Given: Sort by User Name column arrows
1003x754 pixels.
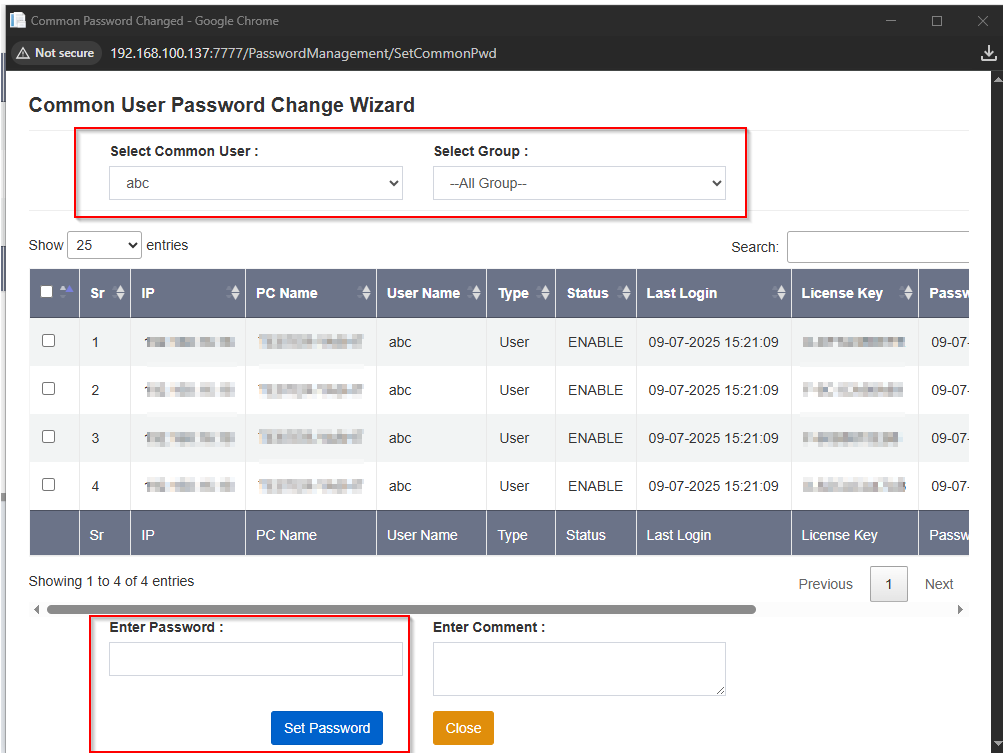Looking at the screenshot, I should click(476, 293).
